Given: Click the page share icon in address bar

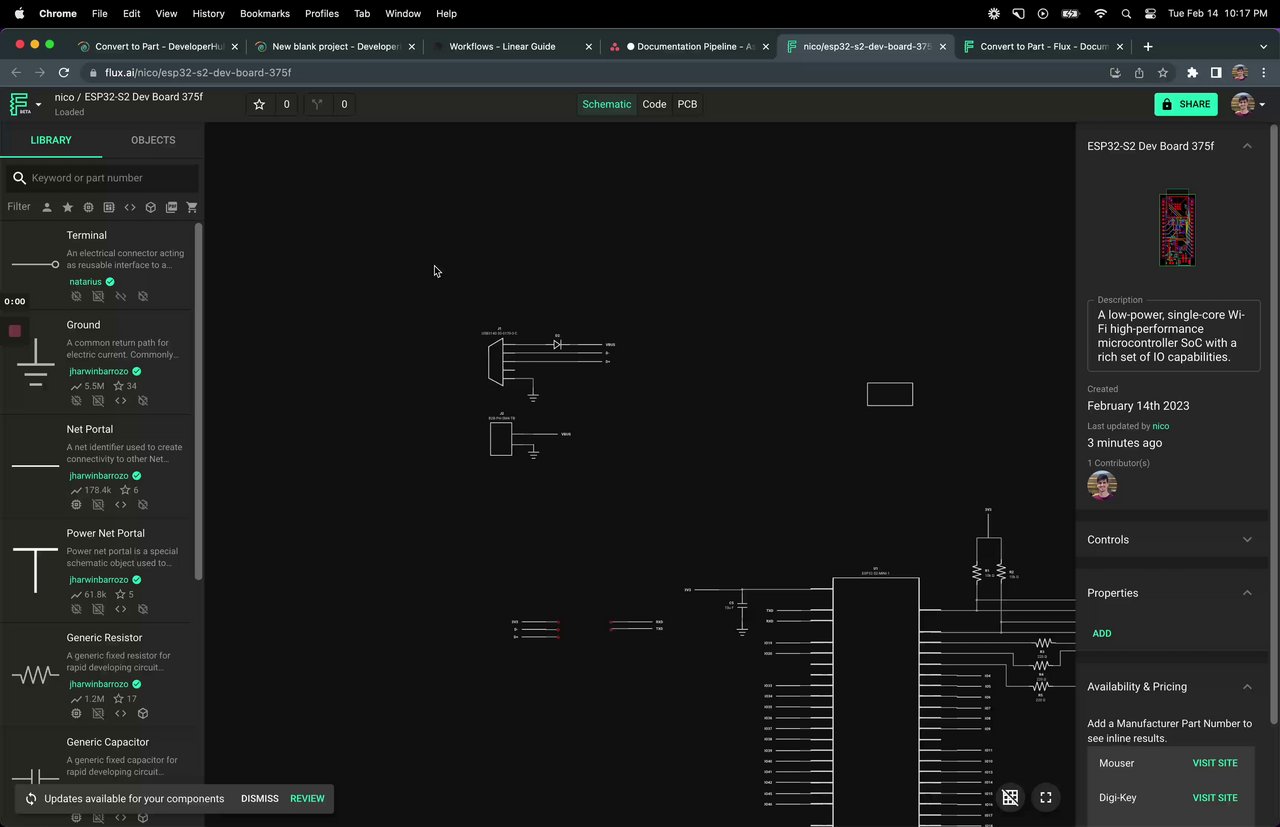Looking at the screenshot, I should 1139,73.
